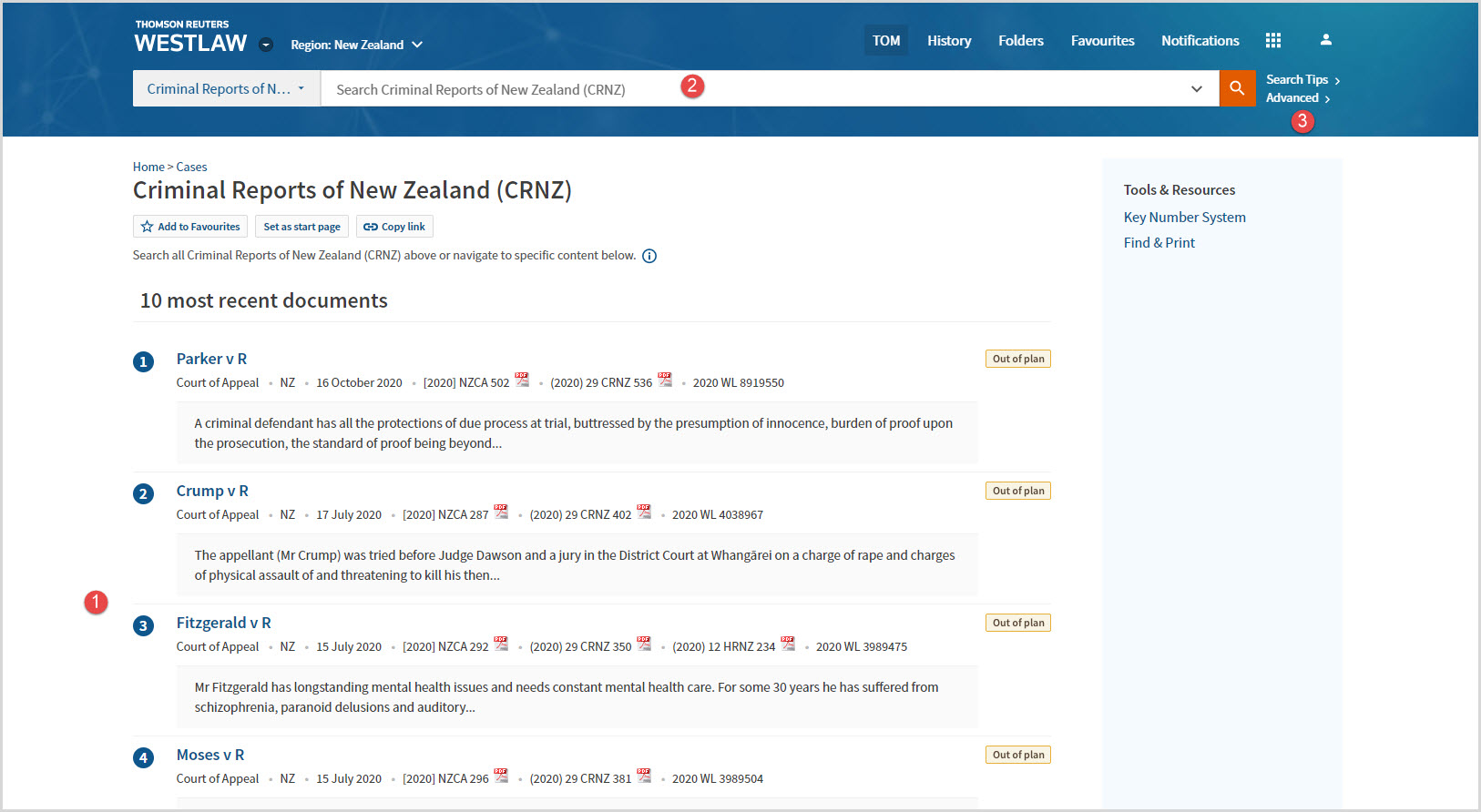Go to Home breadcrumb
This screenshot has height=812, width=1481.
[148, 167]
